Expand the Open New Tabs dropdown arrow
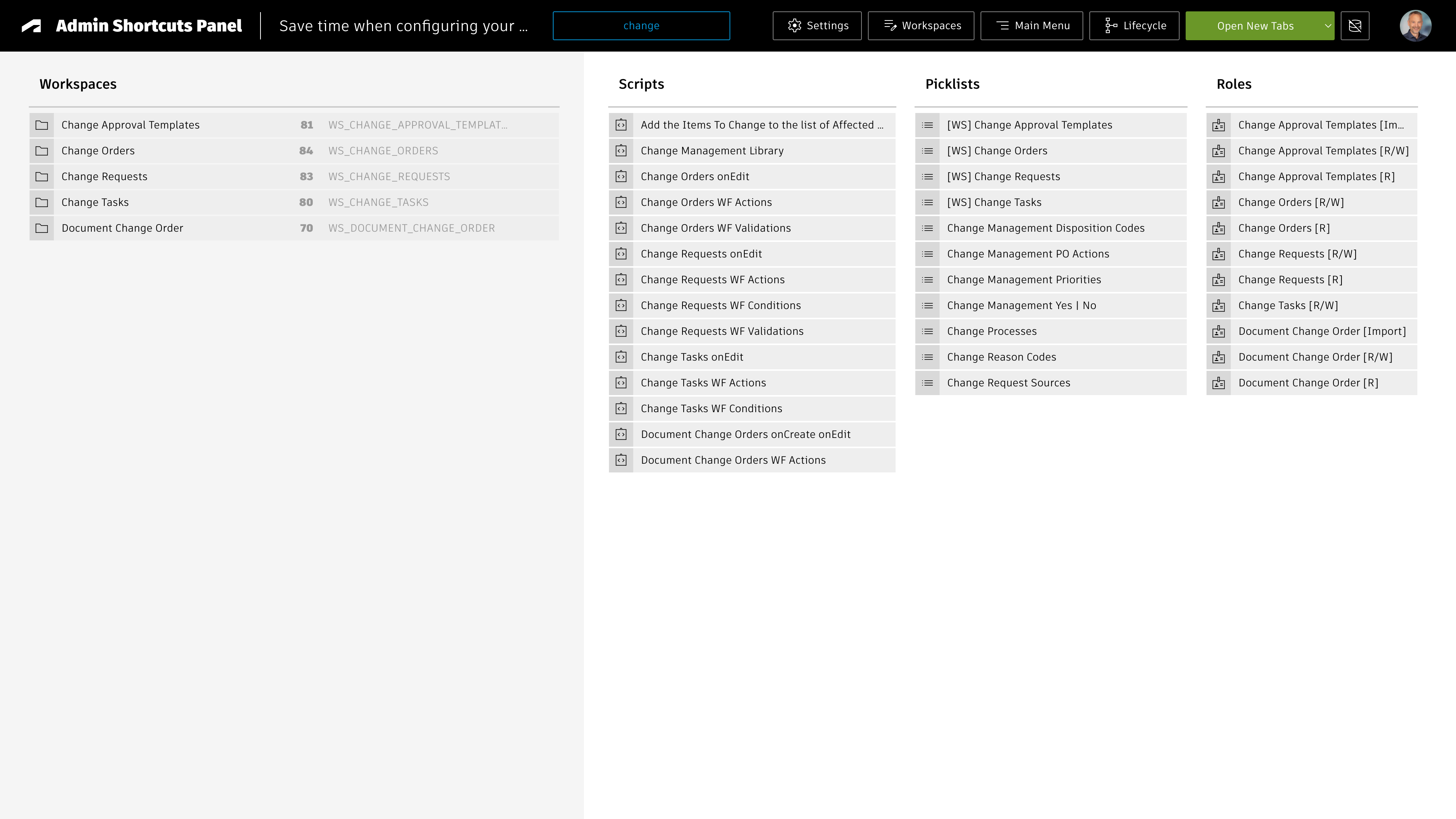 click(1328, 26)
